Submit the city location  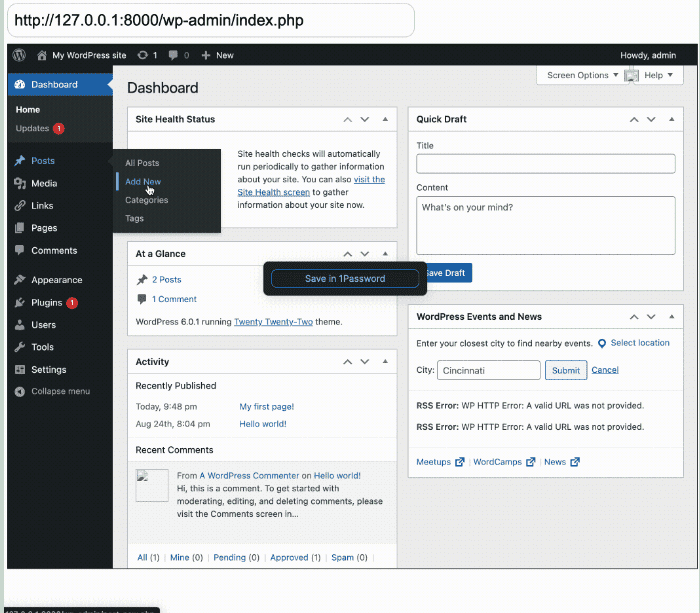[566, 371]
